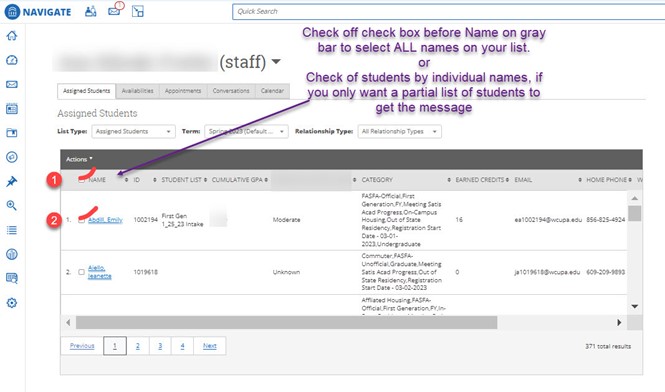Click the horizontal scroll-left arrow
The height and width of the screenshot is (392, 665).
click(68, 322)
